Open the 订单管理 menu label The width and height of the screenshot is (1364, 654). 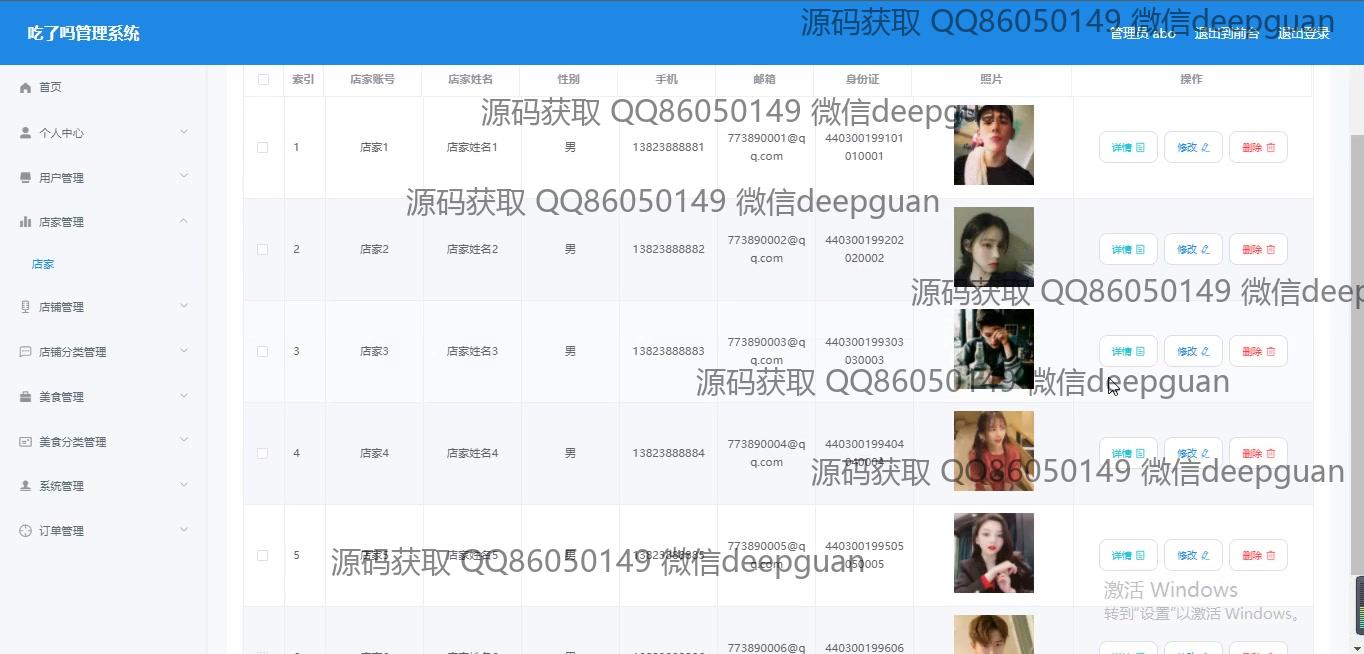click(x=61, y=531)
